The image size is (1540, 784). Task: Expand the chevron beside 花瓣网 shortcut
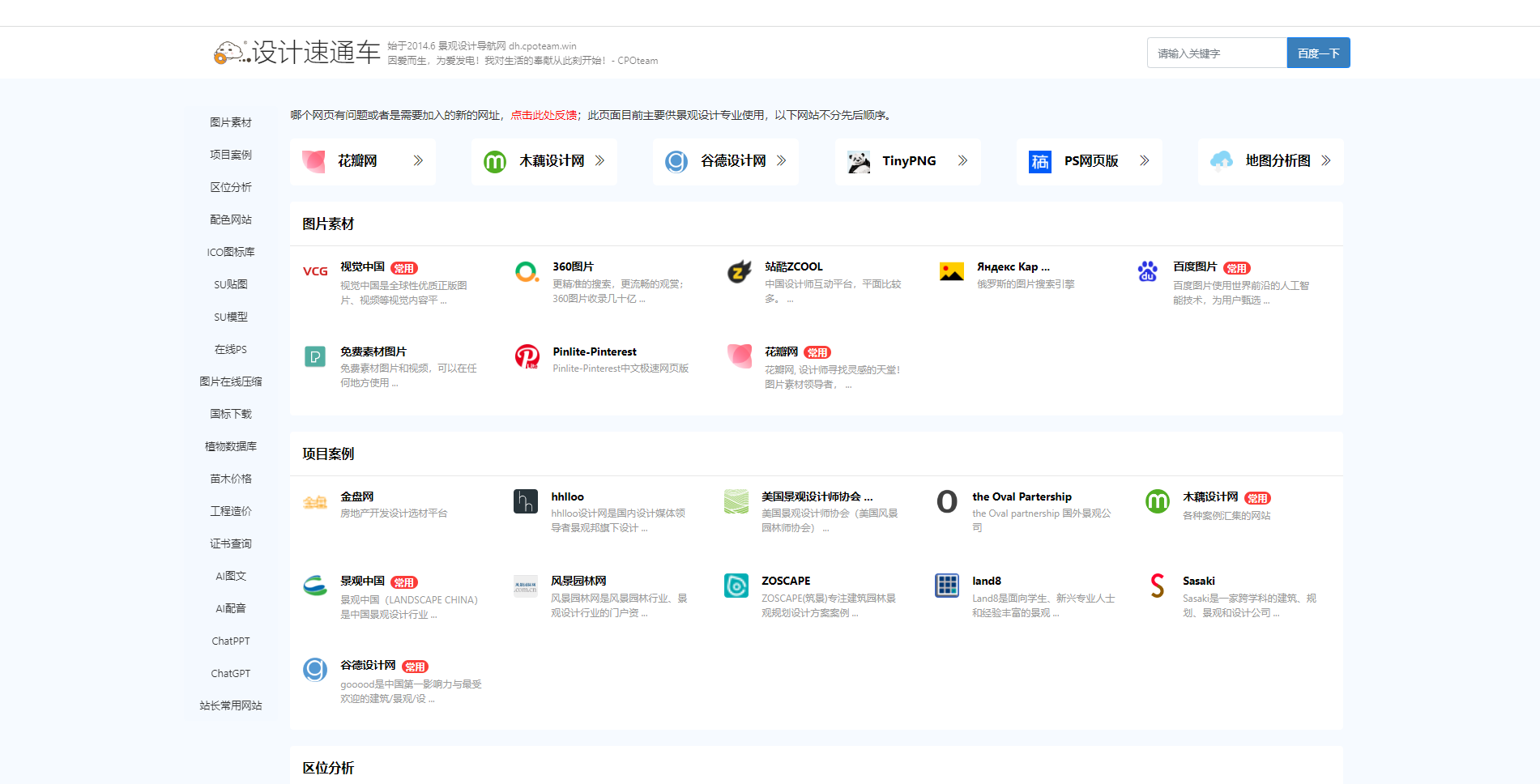[418, 161]
